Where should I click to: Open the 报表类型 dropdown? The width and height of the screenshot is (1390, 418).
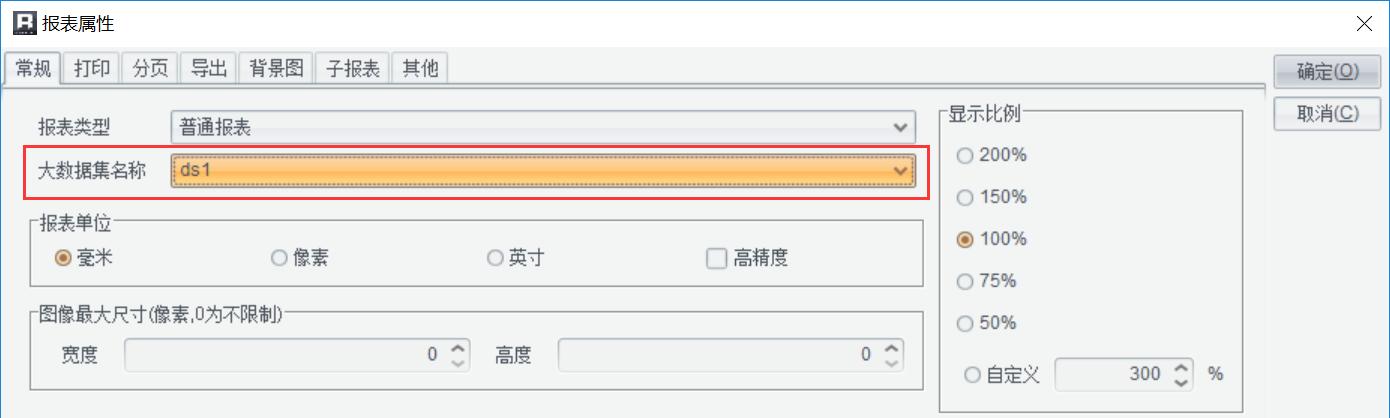coord(543,127)
